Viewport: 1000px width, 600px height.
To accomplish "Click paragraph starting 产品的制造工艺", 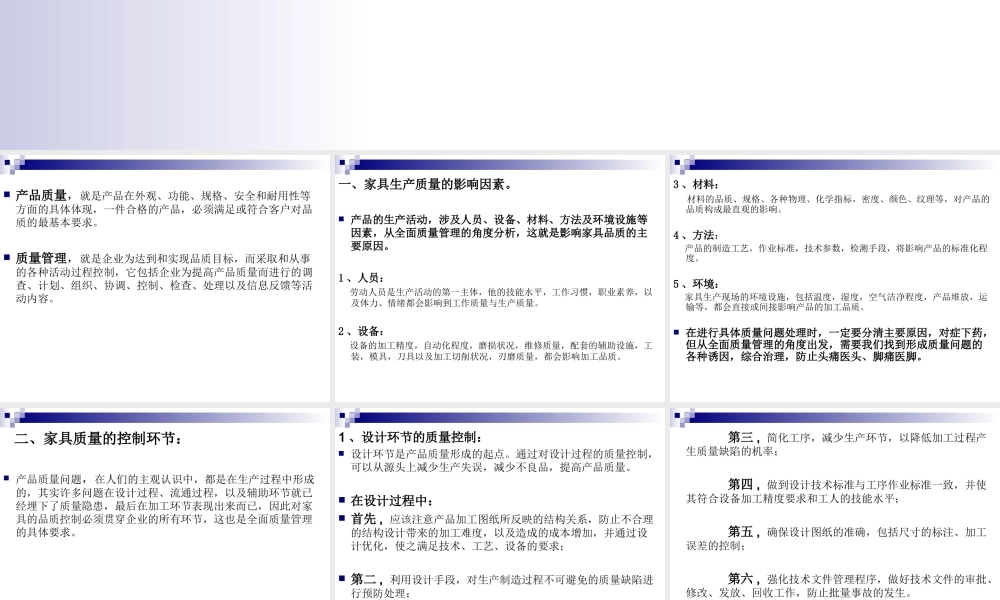I will [837, 253].
